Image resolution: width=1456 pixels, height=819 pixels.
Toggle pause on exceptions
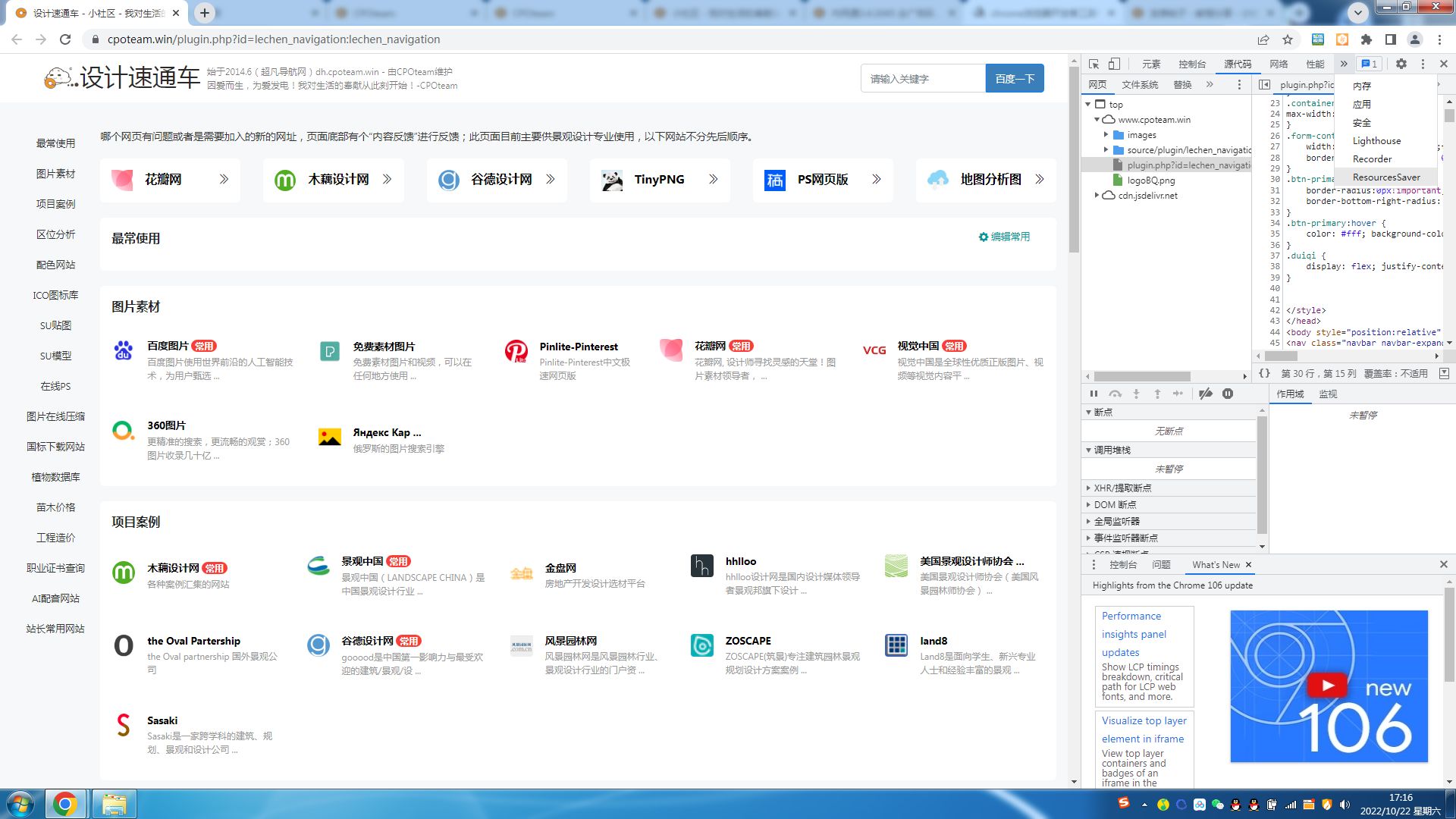[1228, 394]
